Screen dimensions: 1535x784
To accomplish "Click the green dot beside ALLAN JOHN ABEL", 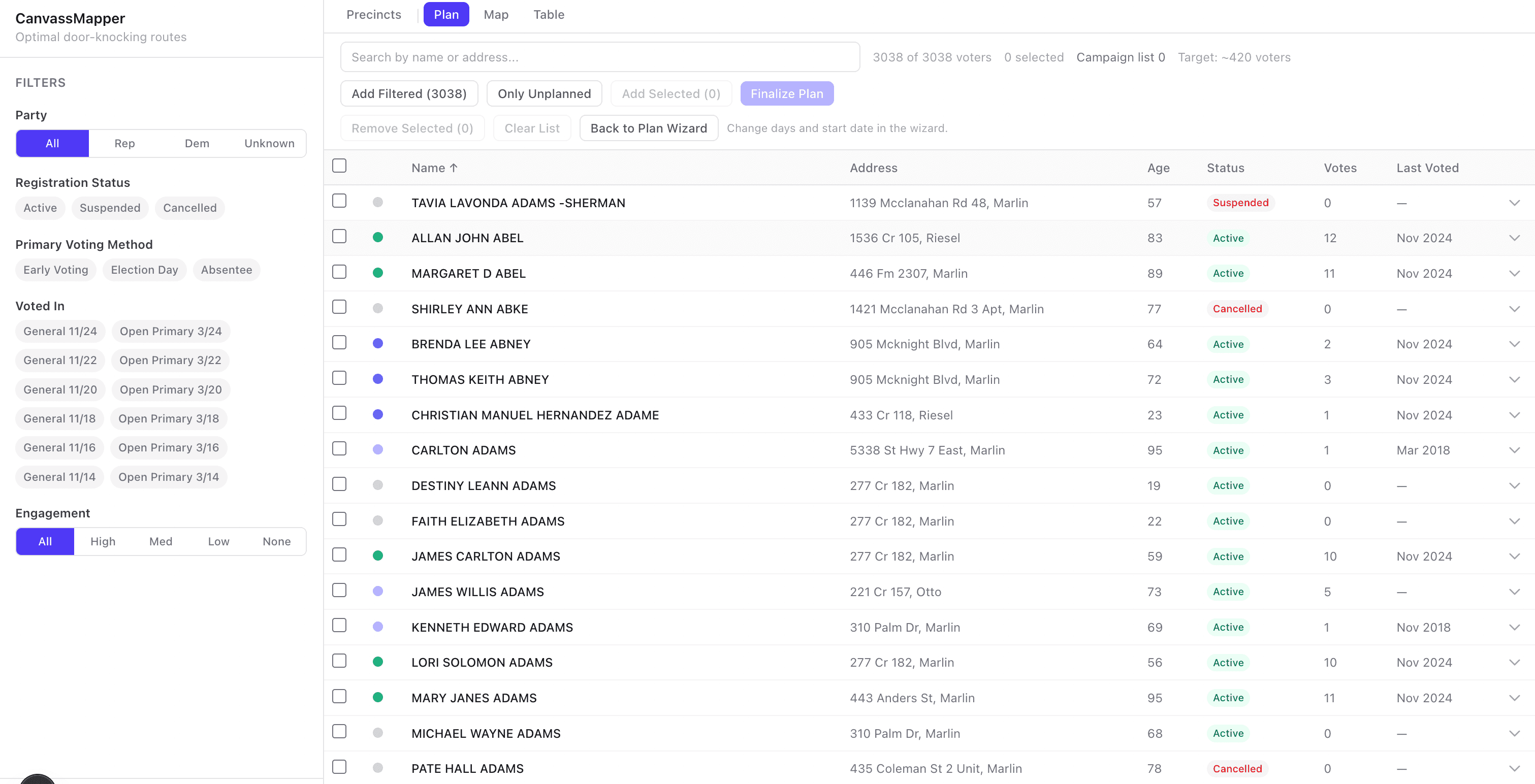I will coord(378,237).
